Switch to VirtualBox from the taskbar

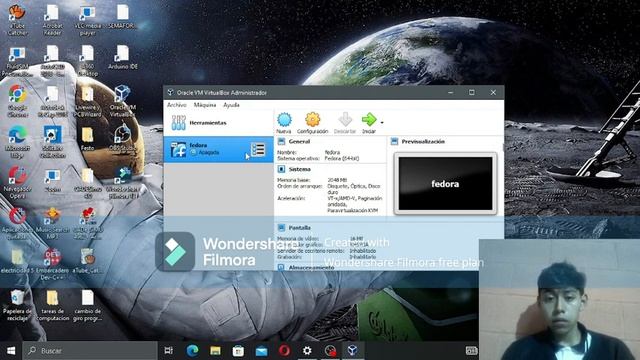click(353, 351)
